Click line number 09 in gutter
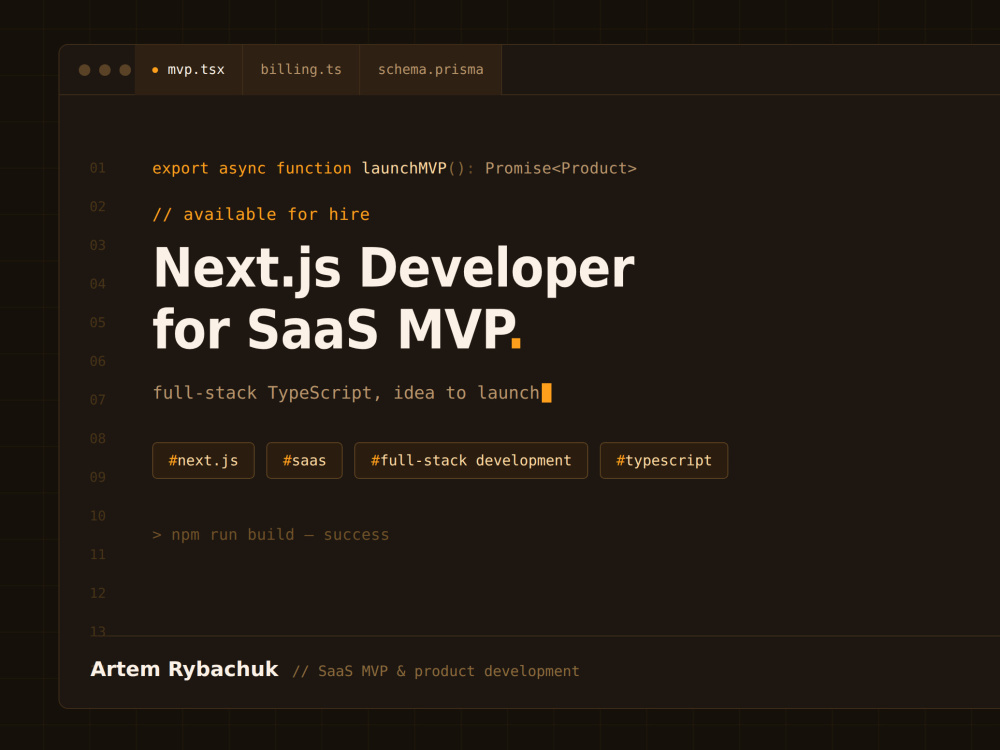The height and width of the screenshot is (750, 1000). [x=98, y=477]
